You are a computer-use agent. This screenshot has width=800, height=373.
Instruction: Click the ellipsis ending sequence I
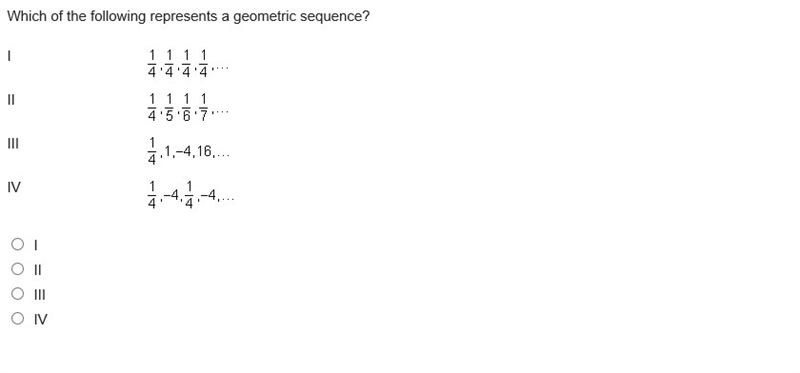point(222,67)
